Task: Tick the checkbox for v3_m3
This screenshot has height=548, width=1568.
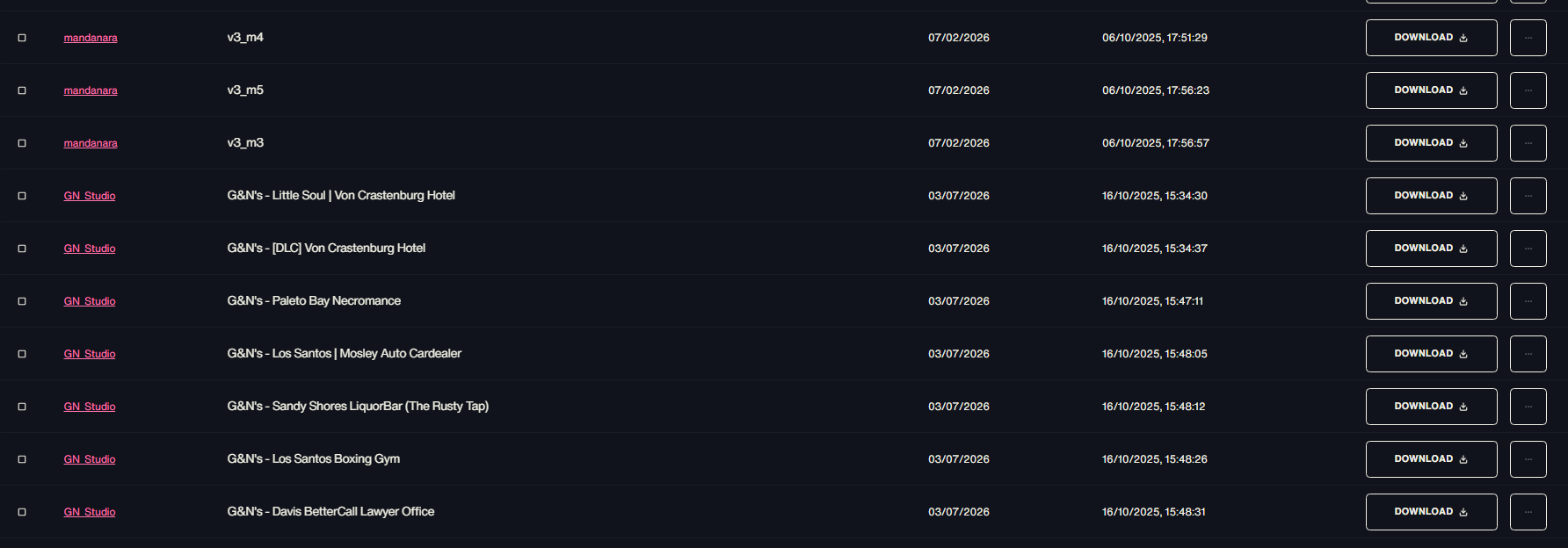Action: pos(22,143)
